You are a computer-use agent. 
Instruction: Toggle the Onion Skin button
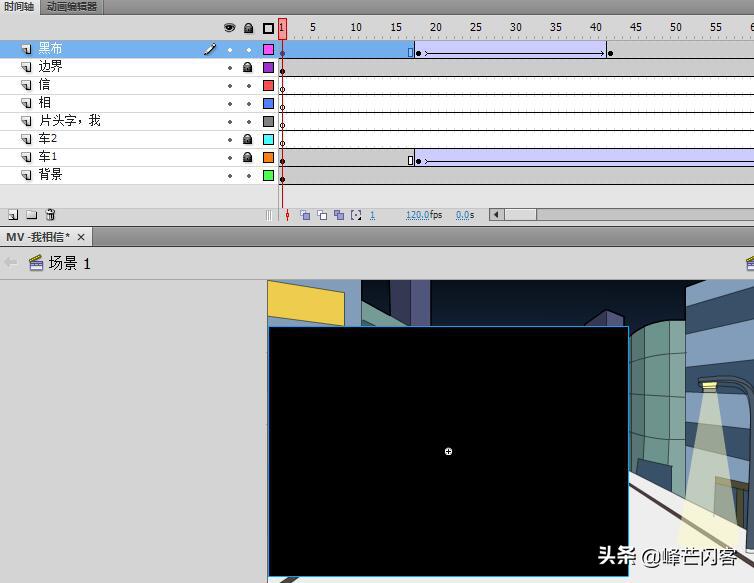pyautogui.click(x=306, y=215)
